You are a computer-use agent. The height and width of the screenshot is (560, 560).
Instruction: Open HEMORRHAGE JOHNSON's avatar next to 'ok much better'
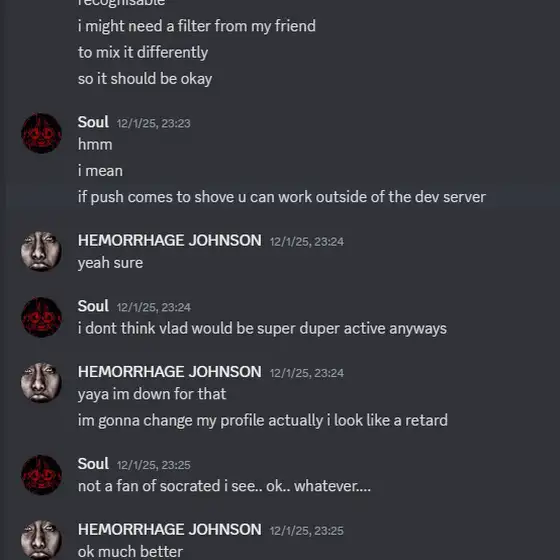click(x=41, y=540)
